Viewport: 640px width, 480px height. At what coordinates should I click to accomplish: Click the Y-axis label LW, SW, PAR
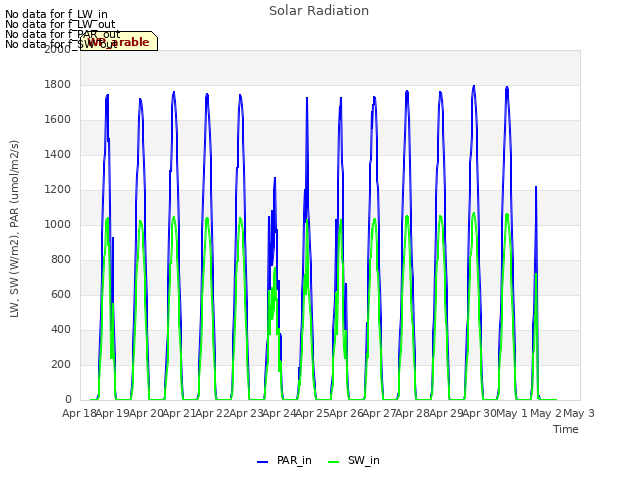14,229
